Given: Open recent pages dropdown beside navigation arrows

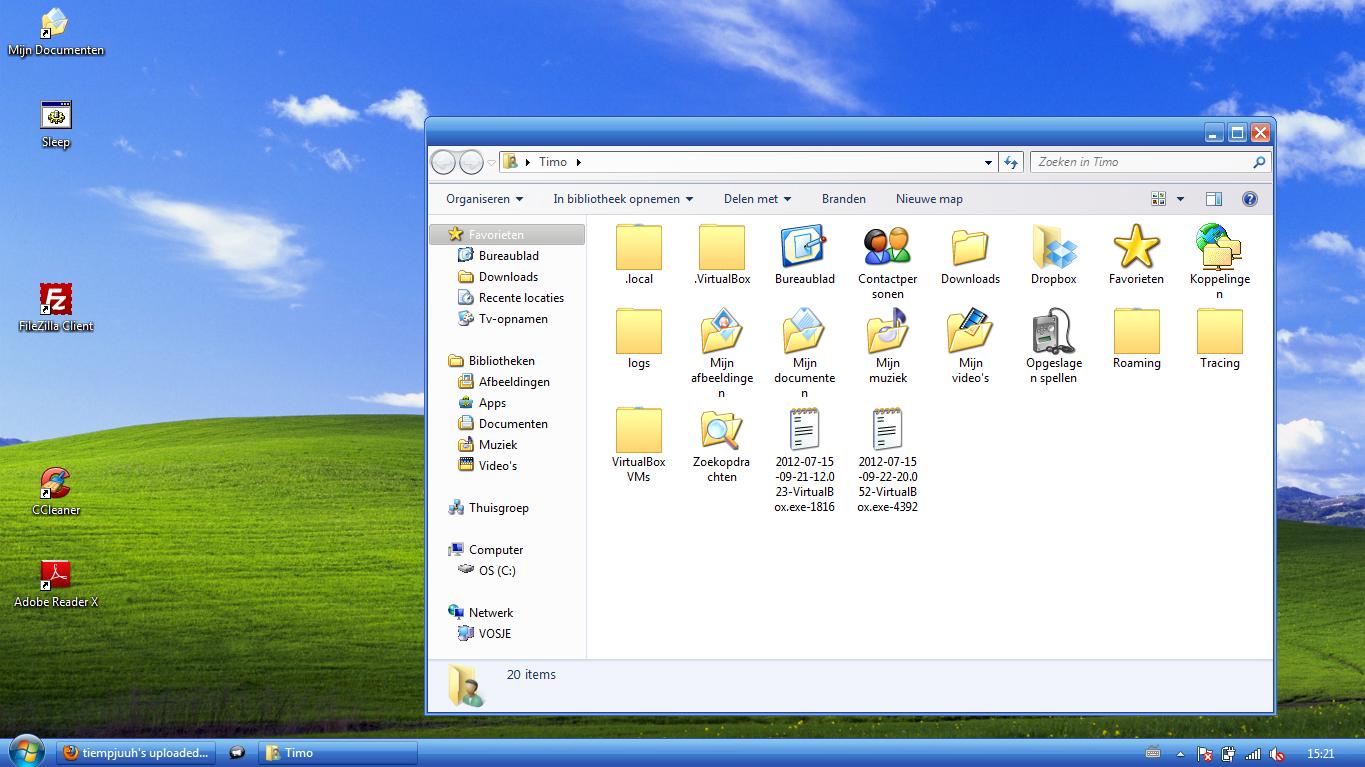Looking at the screenshot, I should [492, 162].
